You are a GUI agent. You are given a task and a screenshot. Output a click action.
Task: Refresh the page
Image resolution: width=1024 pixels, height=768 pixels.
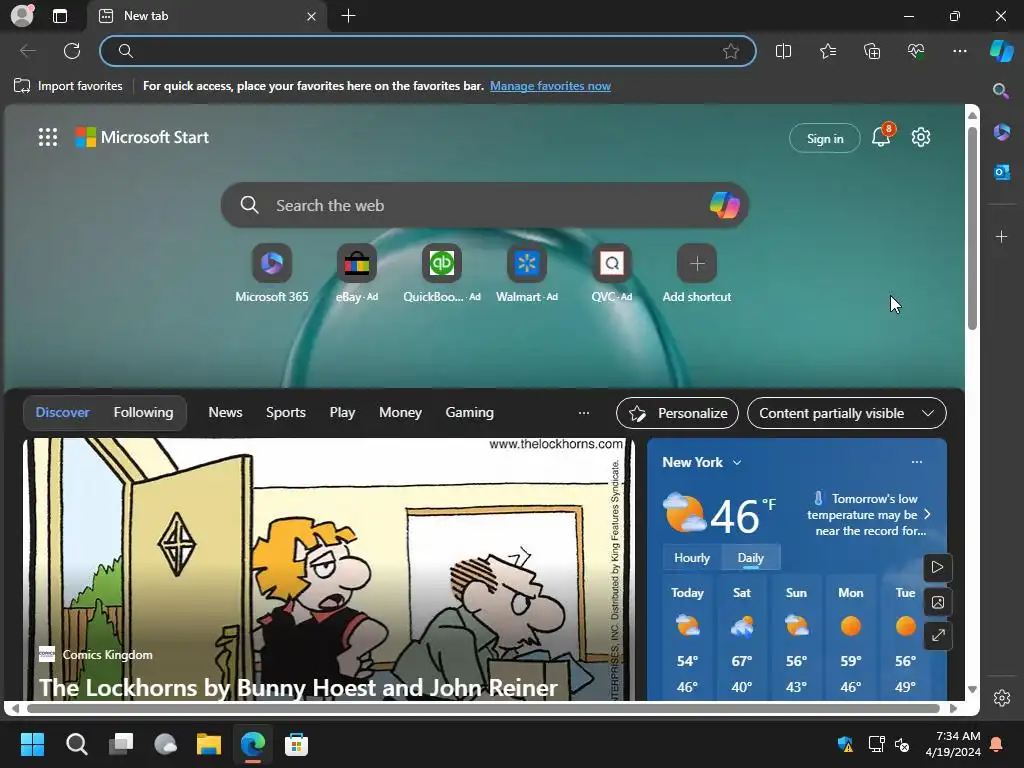click(x=72, y=51)
